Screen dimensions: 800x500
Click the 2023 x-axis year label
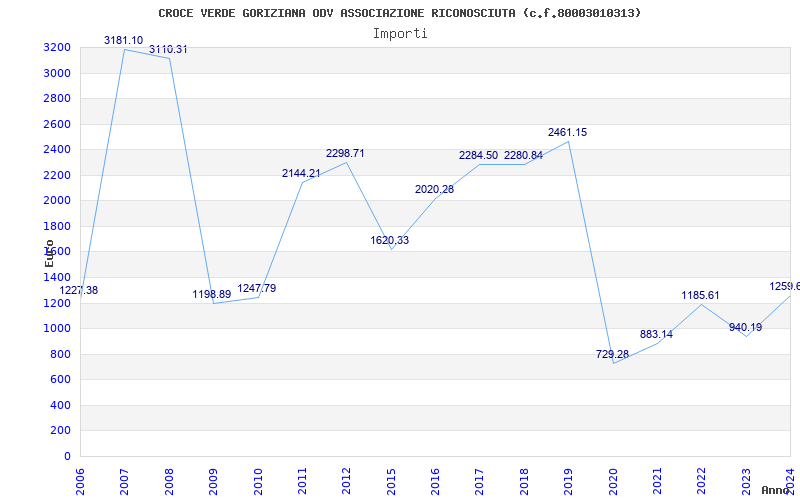[746, 481]
